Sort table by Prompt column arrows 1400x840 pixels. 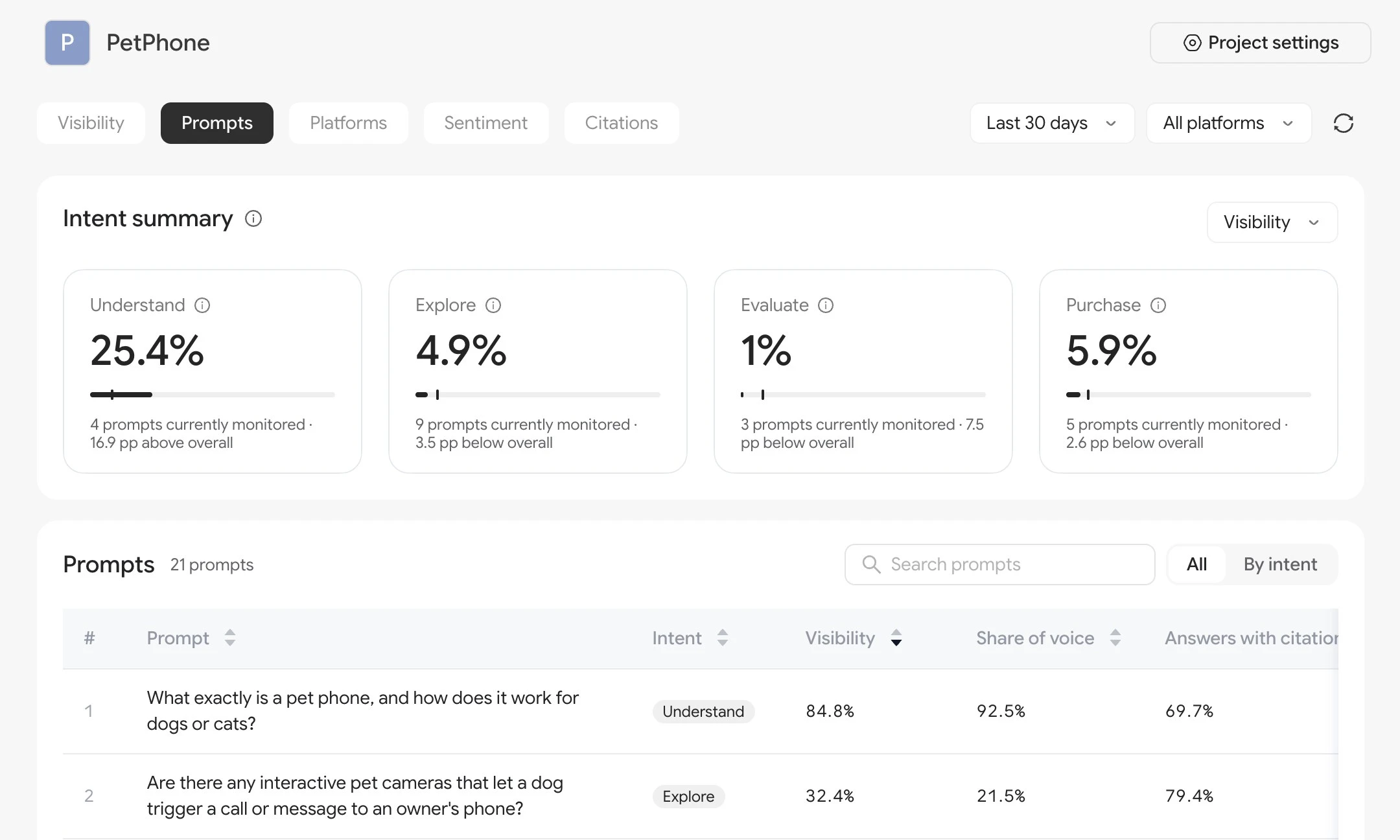tap(230, 638)
